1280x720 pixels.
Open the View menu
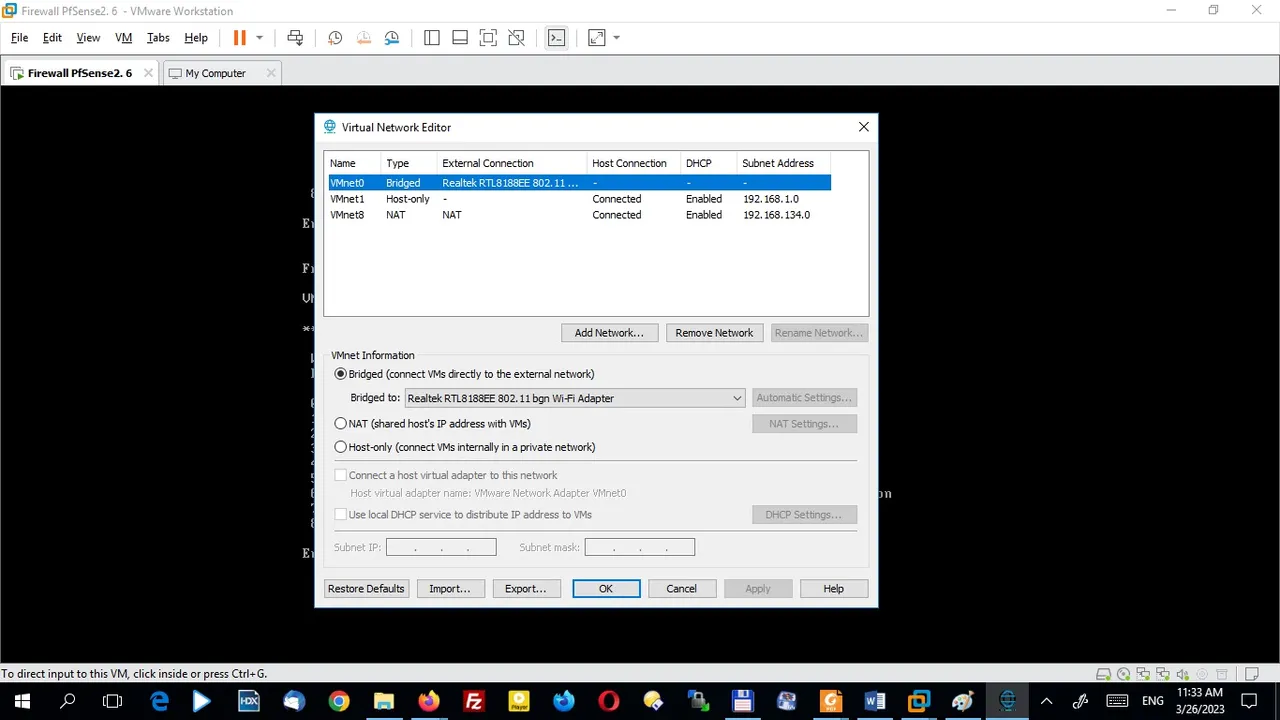(88, 38)
